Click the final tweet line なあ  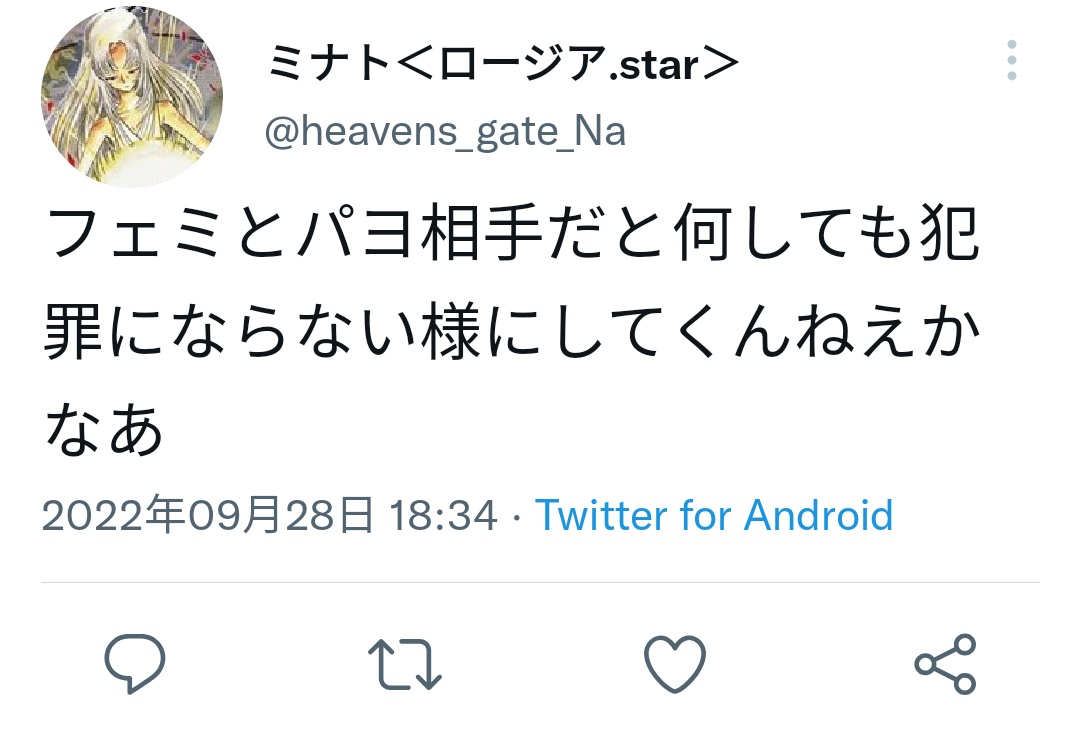point(104,430)
